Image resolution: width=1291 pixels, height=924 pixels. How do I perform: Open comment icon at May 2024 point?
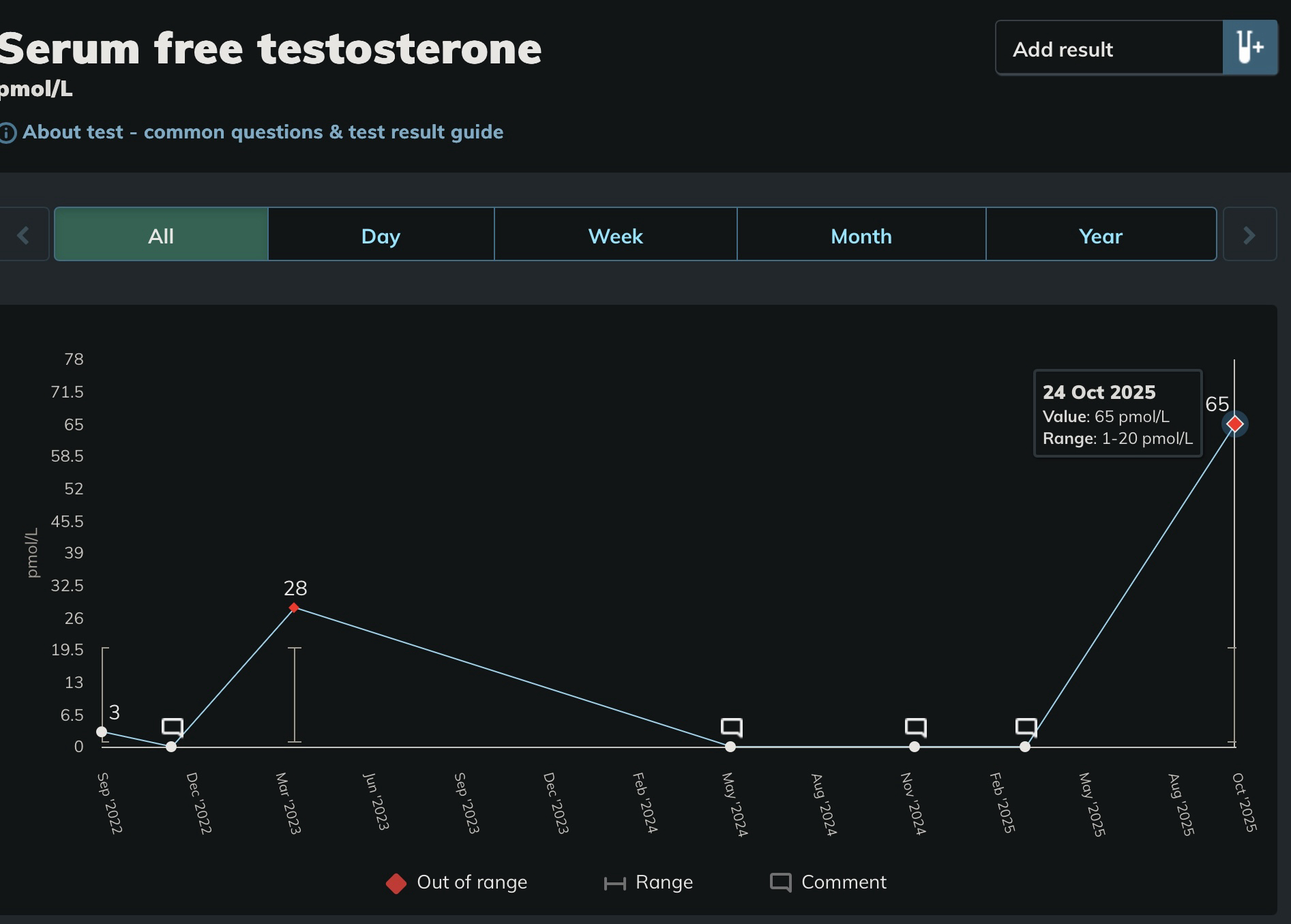(731, 727)
